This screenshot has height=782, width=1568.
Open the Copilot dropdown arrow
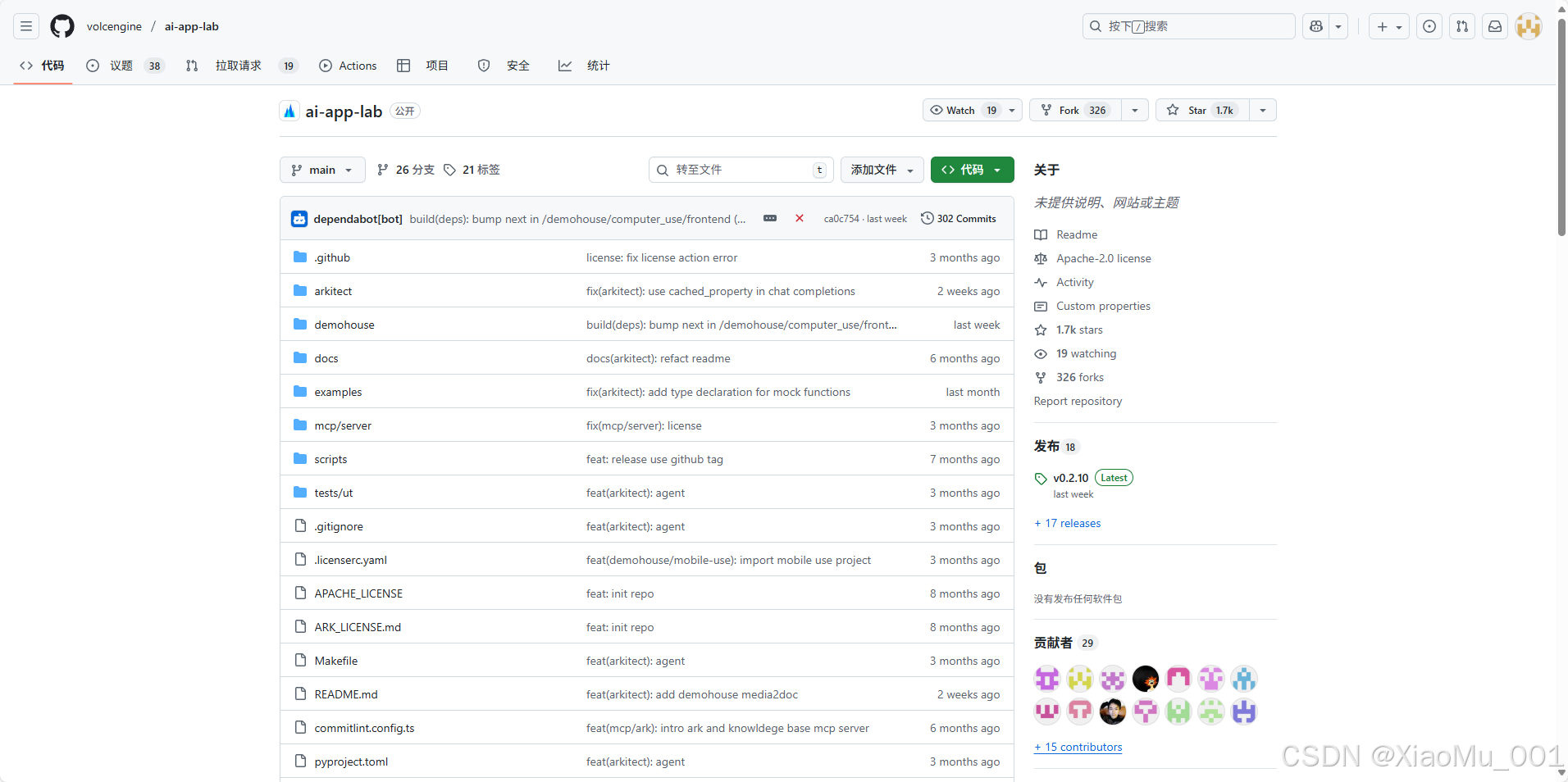coord(1338,26)
